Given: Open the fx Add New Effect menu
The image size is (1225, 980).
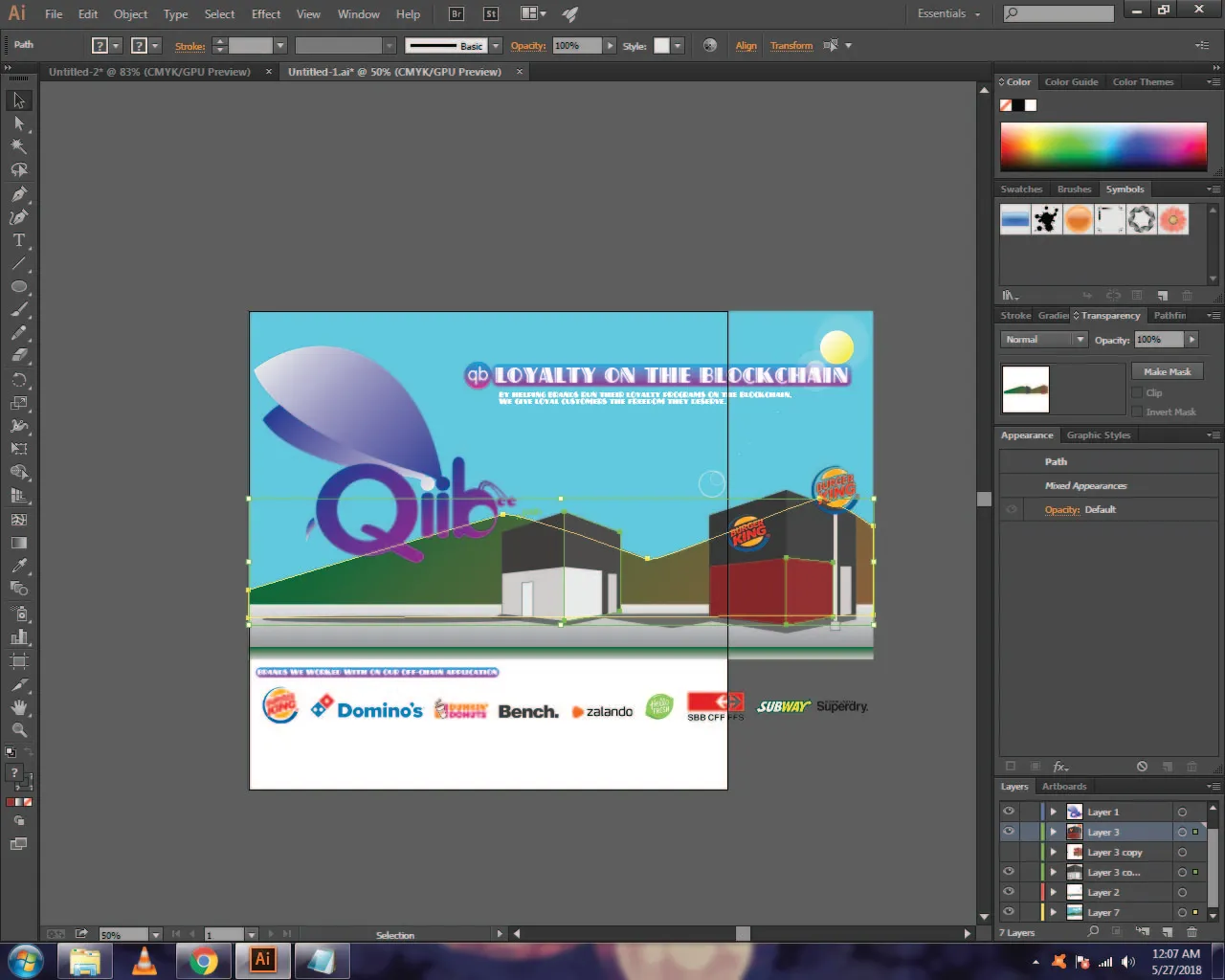Looking at the screenshot, I should point(1059,767).
